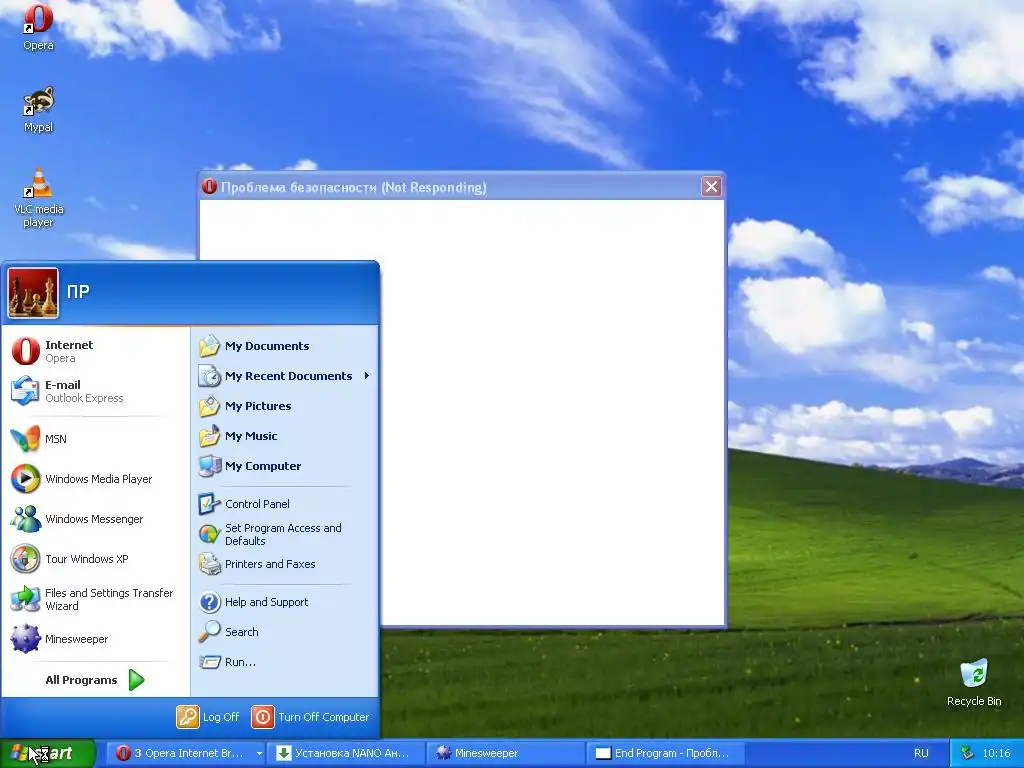Click Opera icon in the not-responding window title
This screenshot has height=768, width=1024.
[x=209, y=187]
